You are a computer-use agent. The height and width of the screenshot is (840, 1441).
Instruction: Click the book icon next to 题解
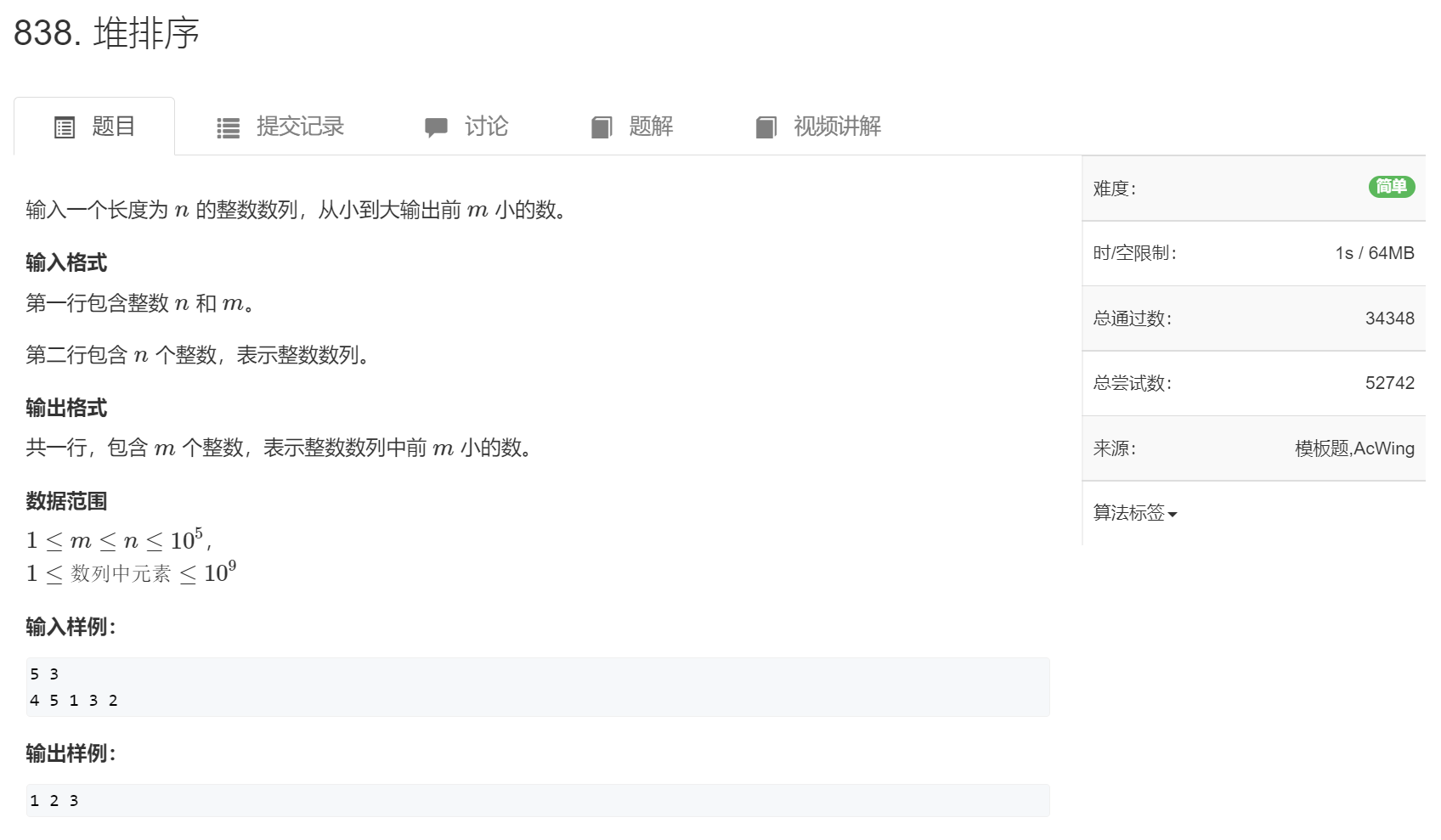[x=602, y=126]
